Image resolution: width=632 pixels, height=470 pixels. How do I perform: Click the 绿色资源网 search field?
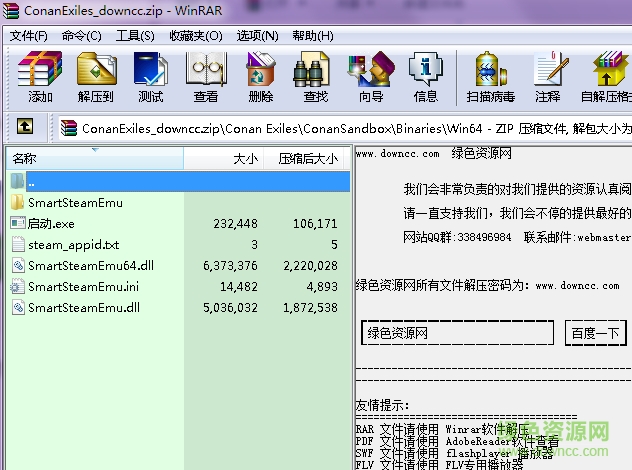point(457,333)
